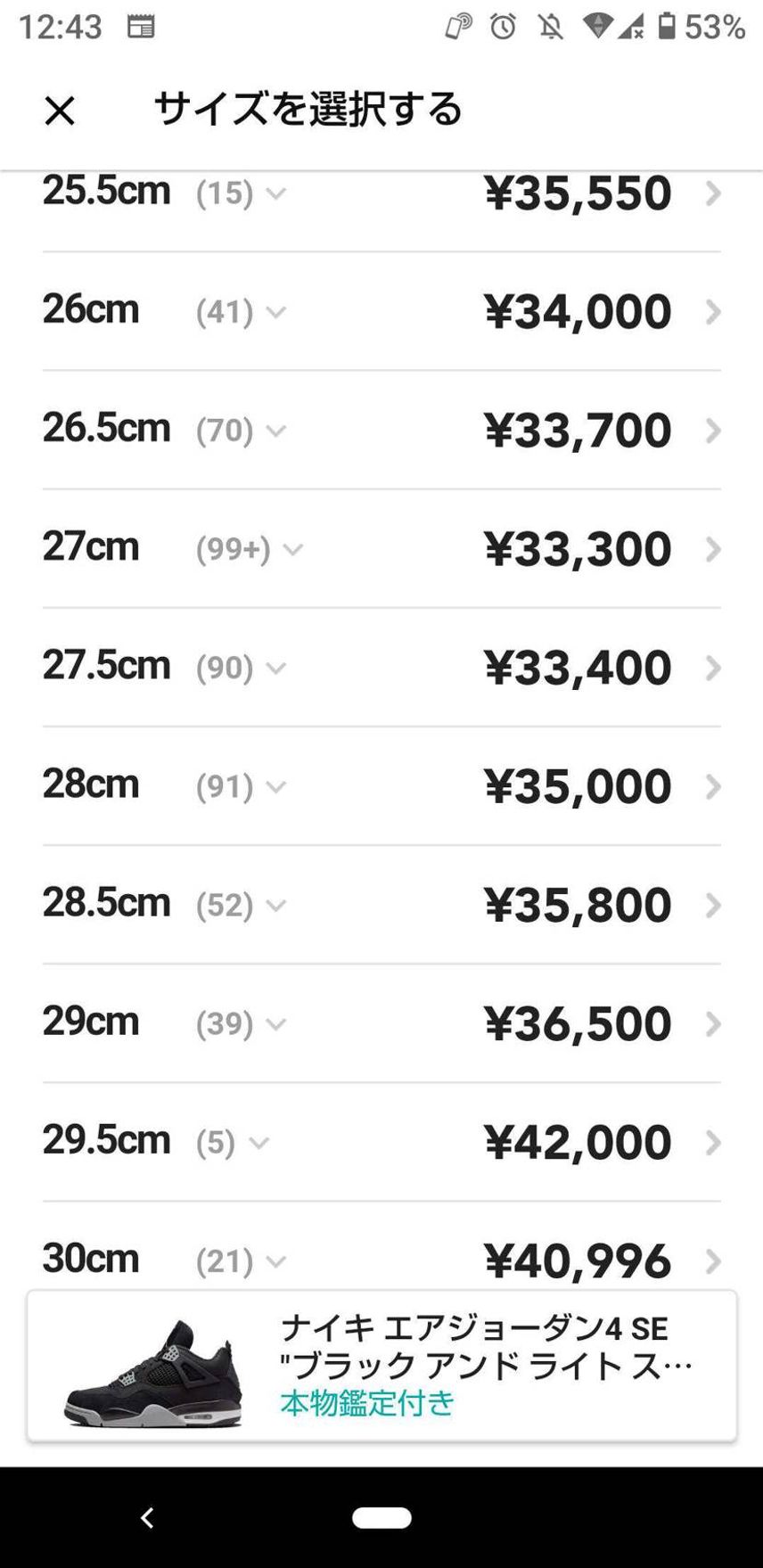Tap the right arrow for ¥33,400

pyautogui.click(x=712, y=669)
